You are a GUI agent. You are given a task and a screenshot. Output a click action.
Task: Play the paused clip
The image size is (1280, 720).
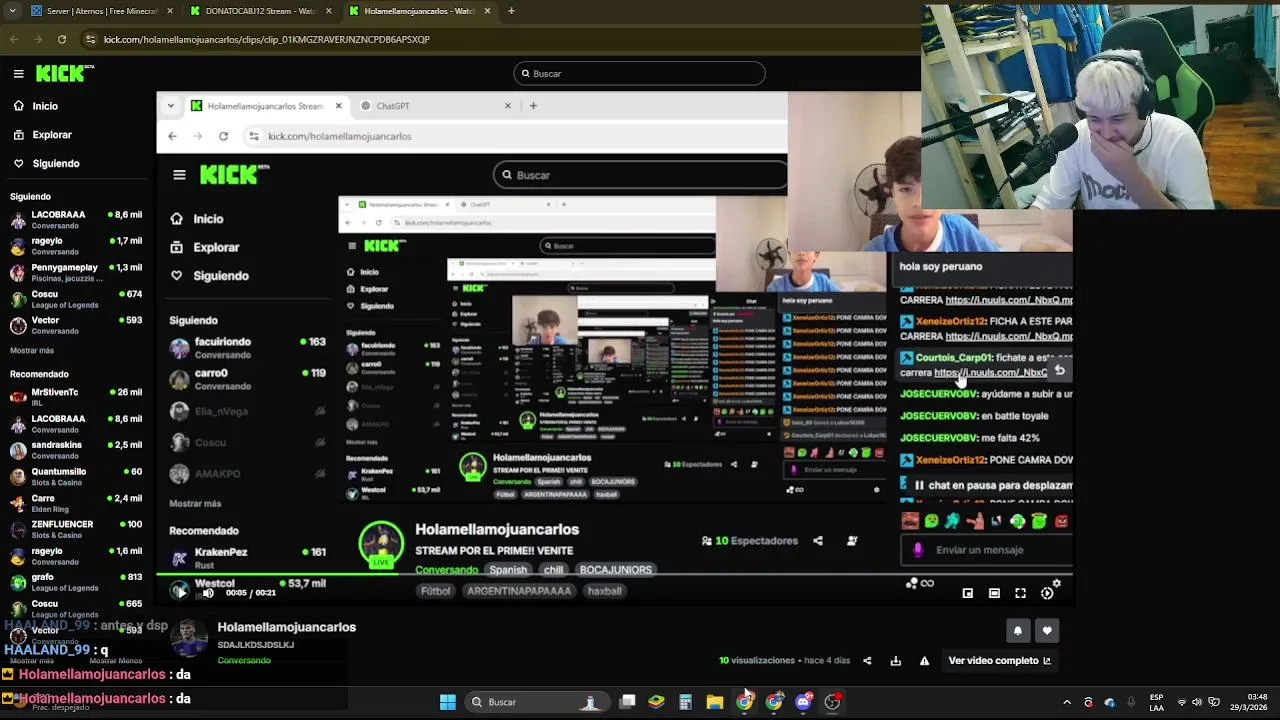(180, 592)
